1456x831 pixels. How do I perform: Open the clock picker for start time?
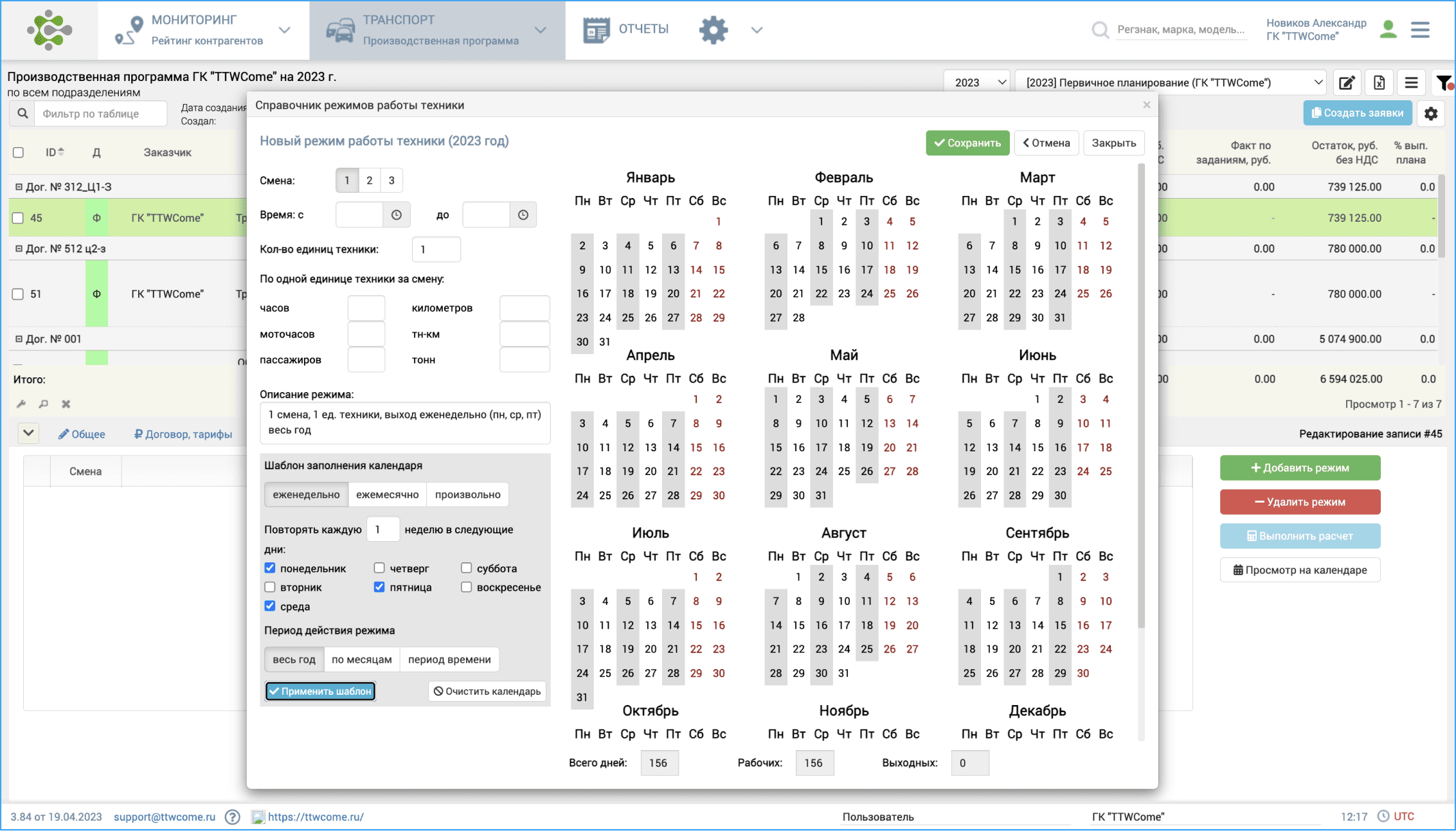click(x=396, y=215)
